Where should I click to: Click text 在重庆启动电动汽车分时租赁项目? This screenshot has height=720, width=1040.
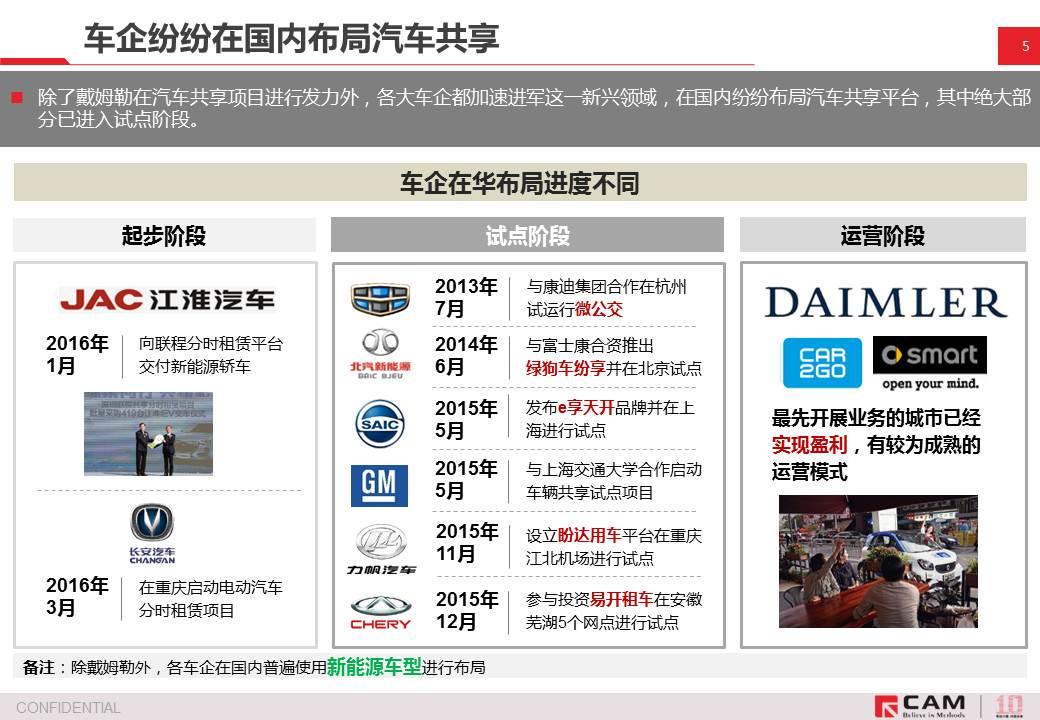coord(210,599)
